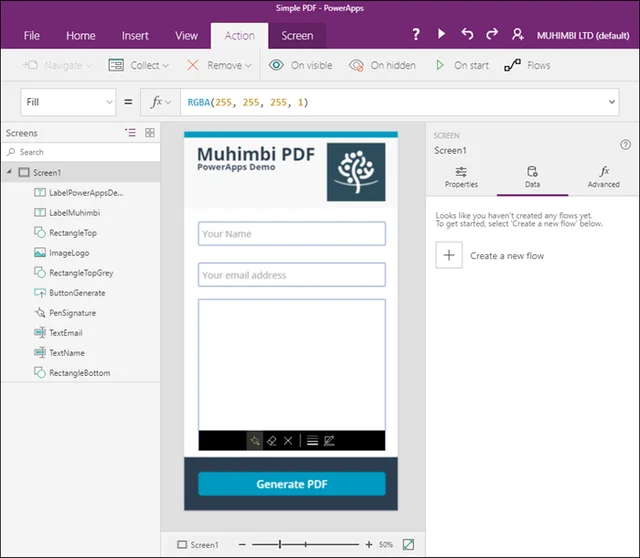
Task: Switch to the Action tab
Action: [240, 36]
